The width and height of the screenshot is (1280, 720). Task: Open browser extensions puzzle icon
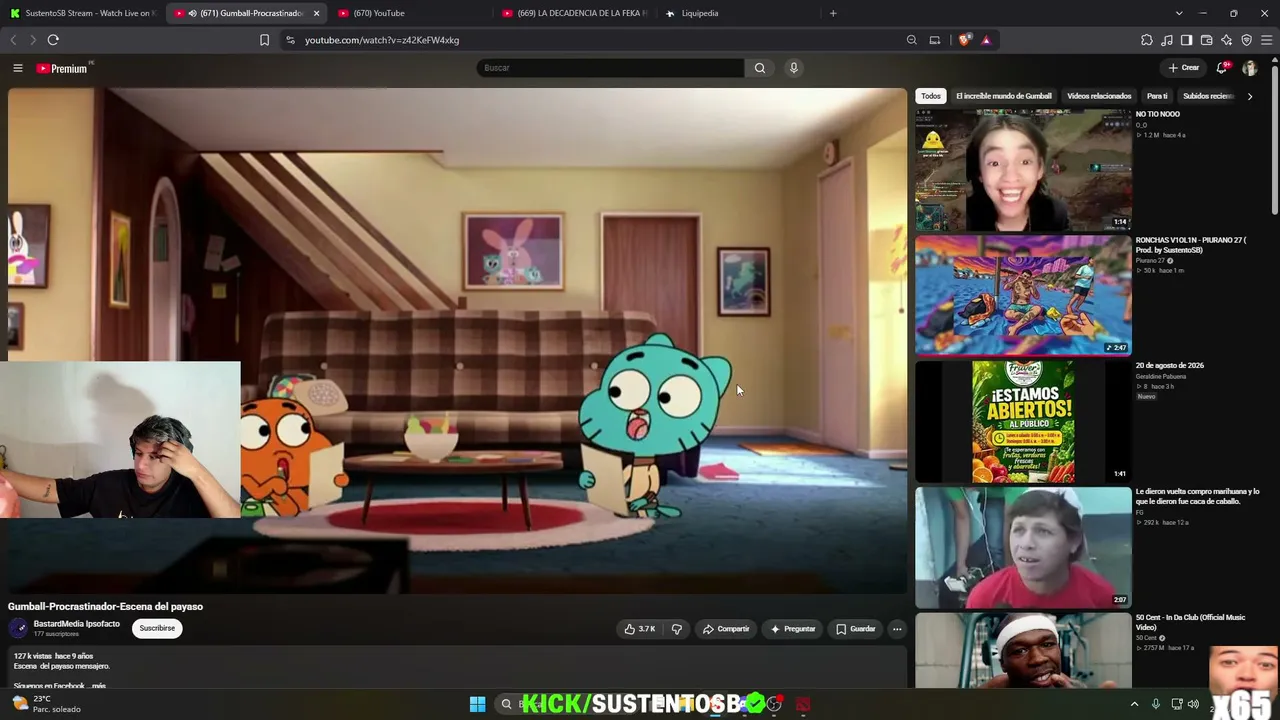(x=1147, y=40)
